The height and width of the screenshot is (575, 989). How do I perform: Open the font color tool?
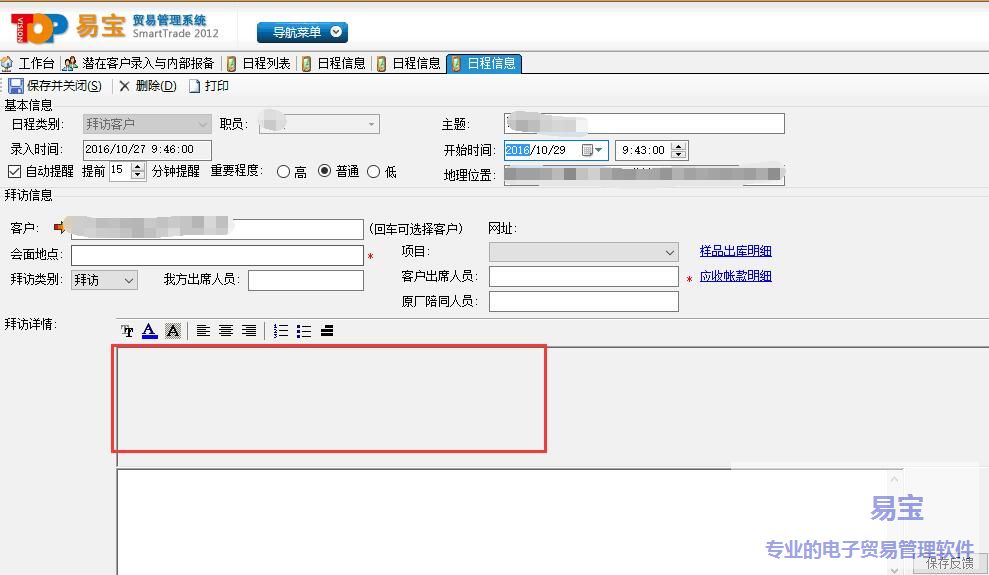click(149, 331)
